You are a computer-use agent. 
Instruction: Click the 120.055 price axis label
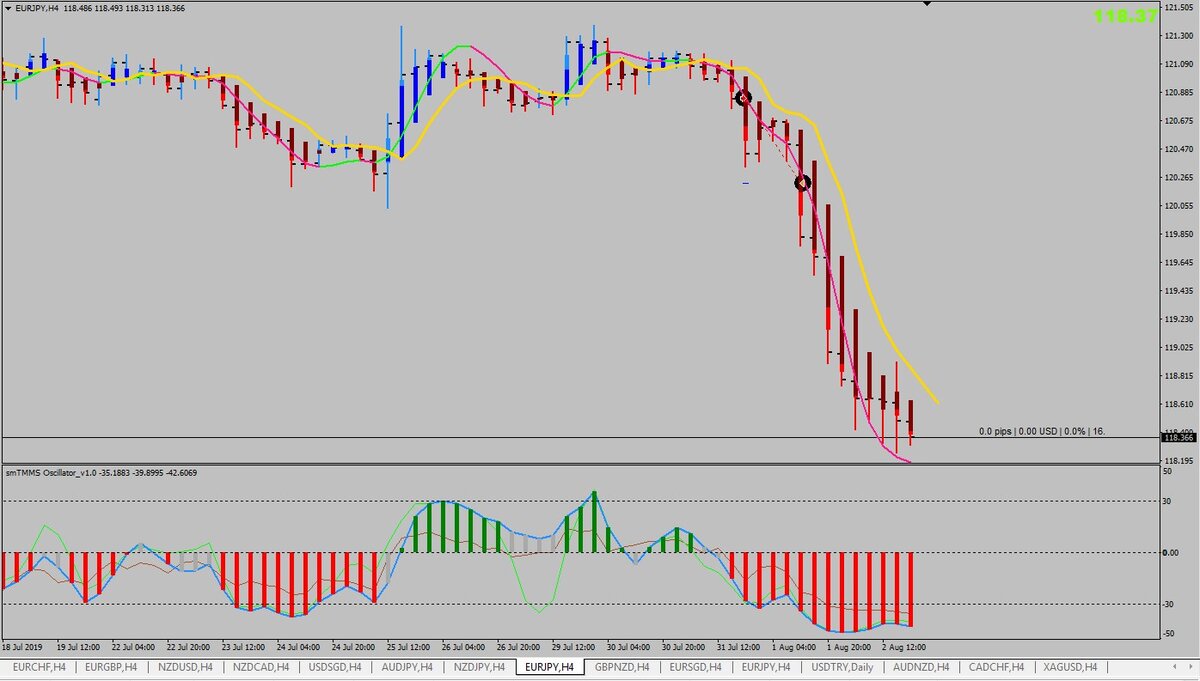1179,206
